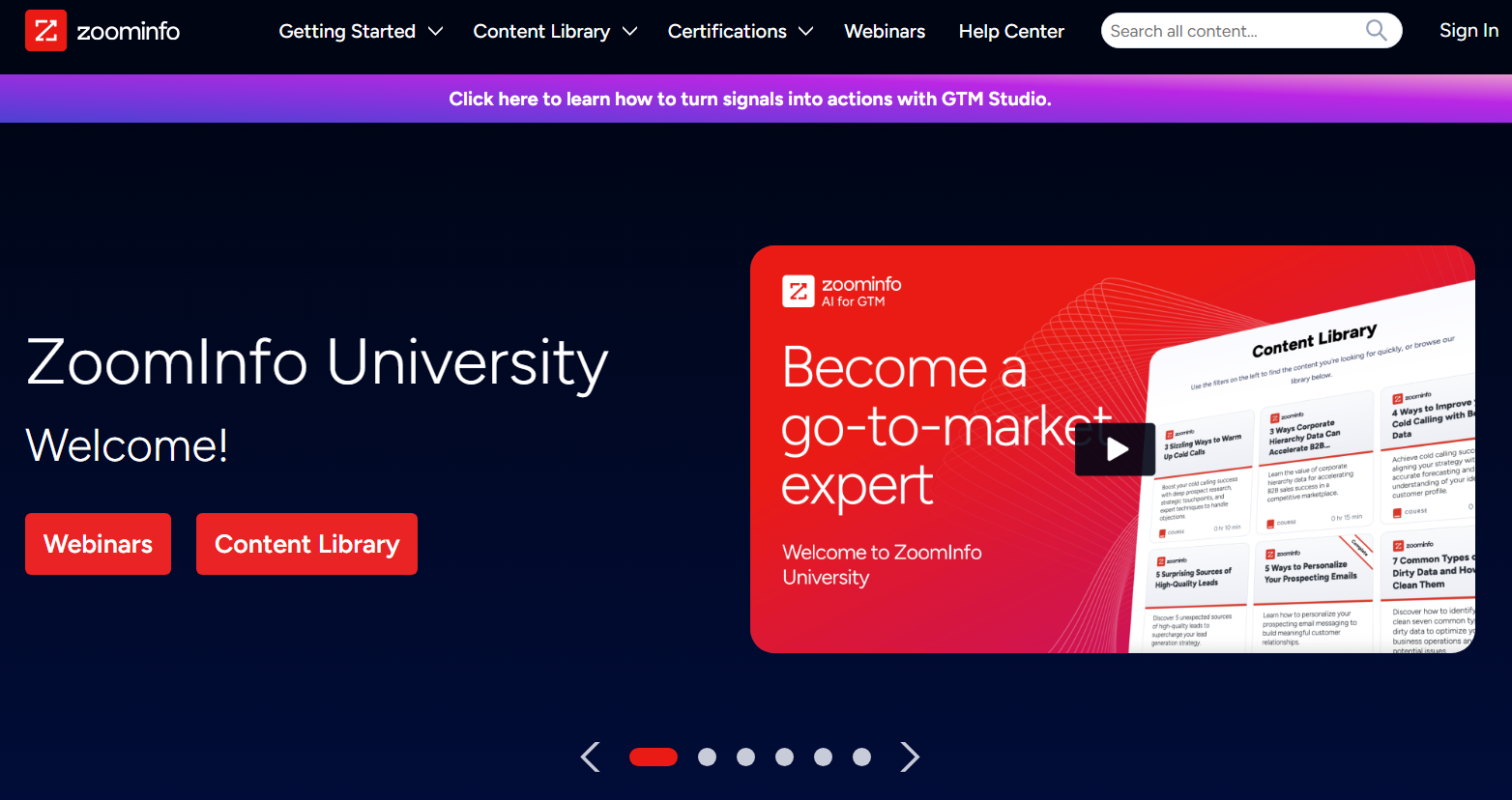Go to the sixth carousel slide dot
Viewport: 1512px width, 800px height.
pos(862,757)
